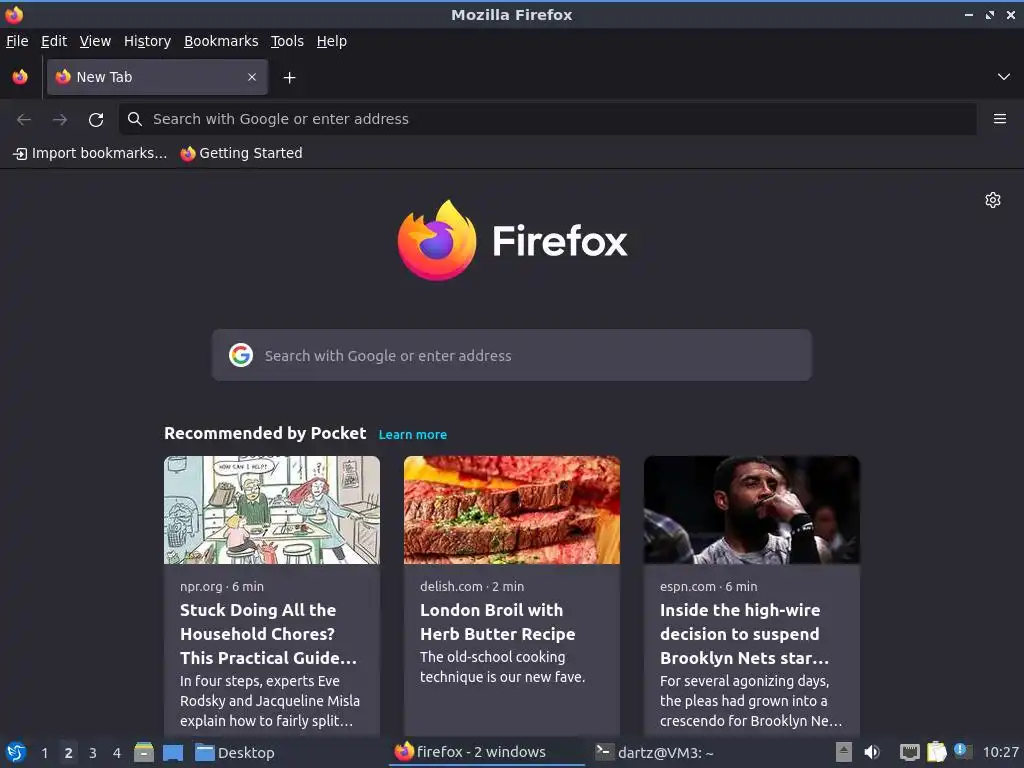Open the household chores cartoon thumbnail

pos(272,510)
